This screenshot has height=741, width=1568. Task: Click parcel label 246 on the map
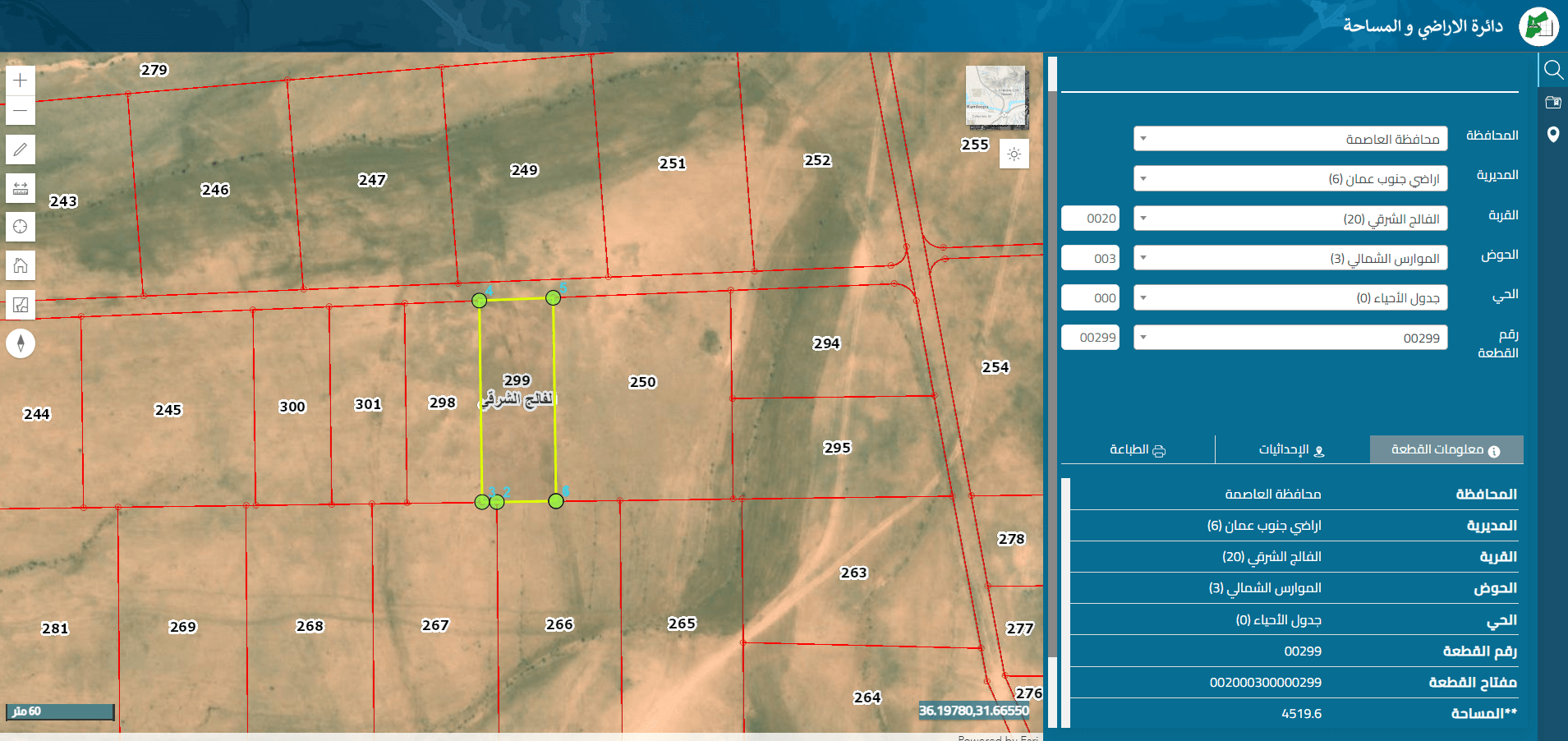click(215, 190)
